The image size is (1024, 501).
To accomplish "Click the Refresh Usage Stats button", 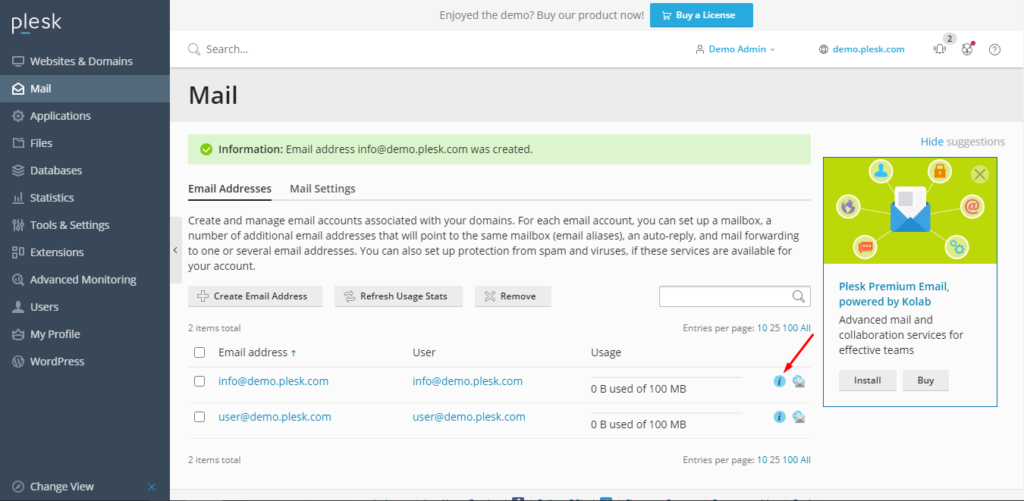I will point(399,296).
